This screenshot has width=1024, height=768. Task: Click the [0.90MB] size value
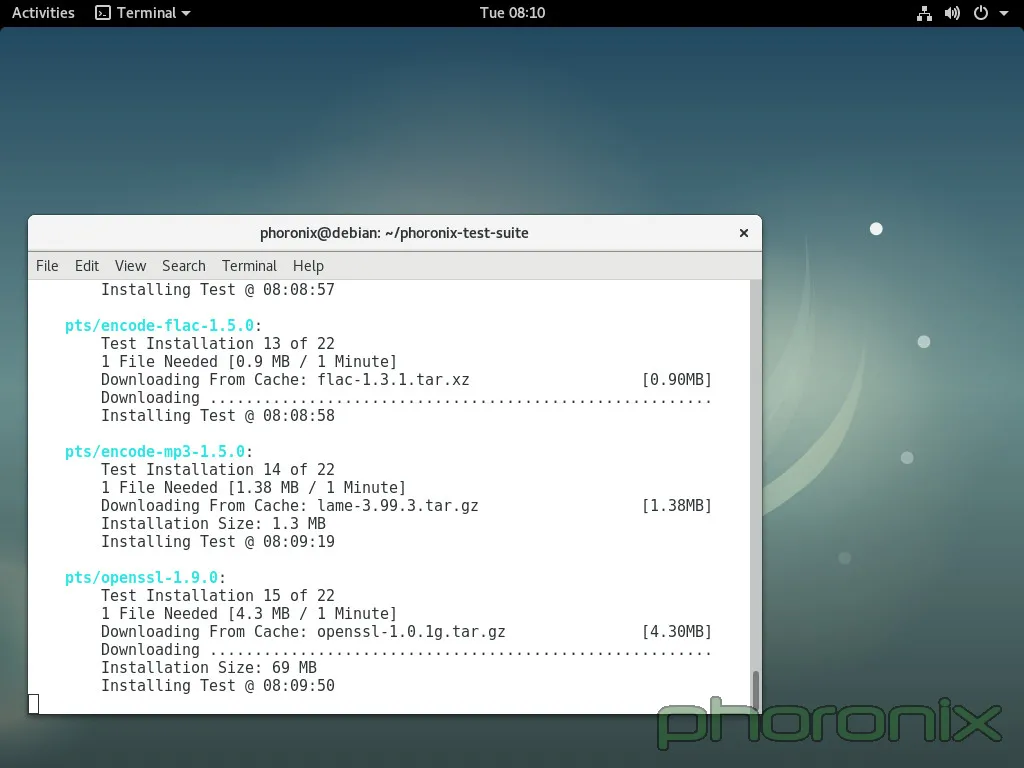677,379
